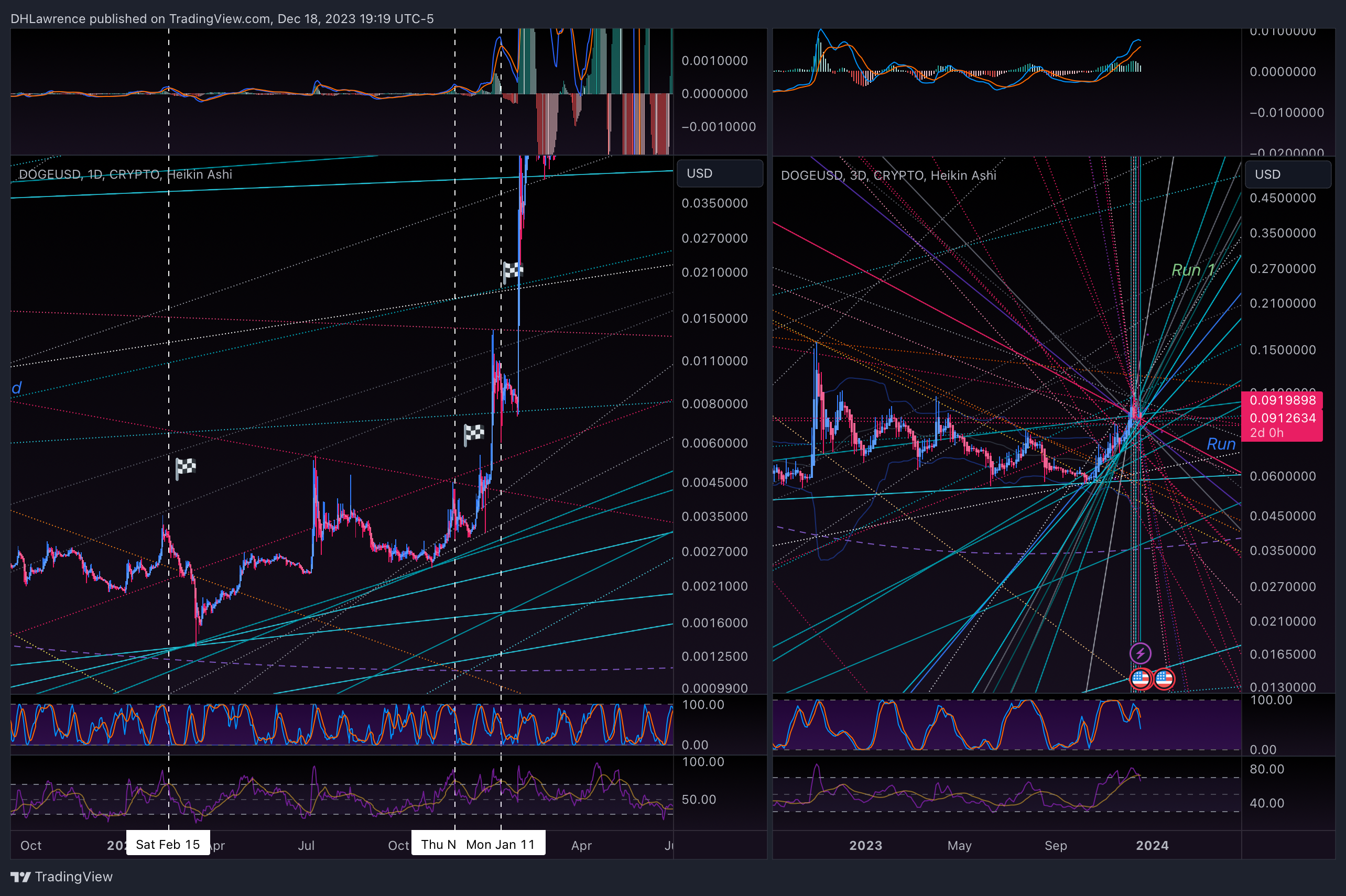The height and width of the screenshot is (896, 1346).
Task: Click the 0.0165000 price axis value
Action: (1283, 654)
